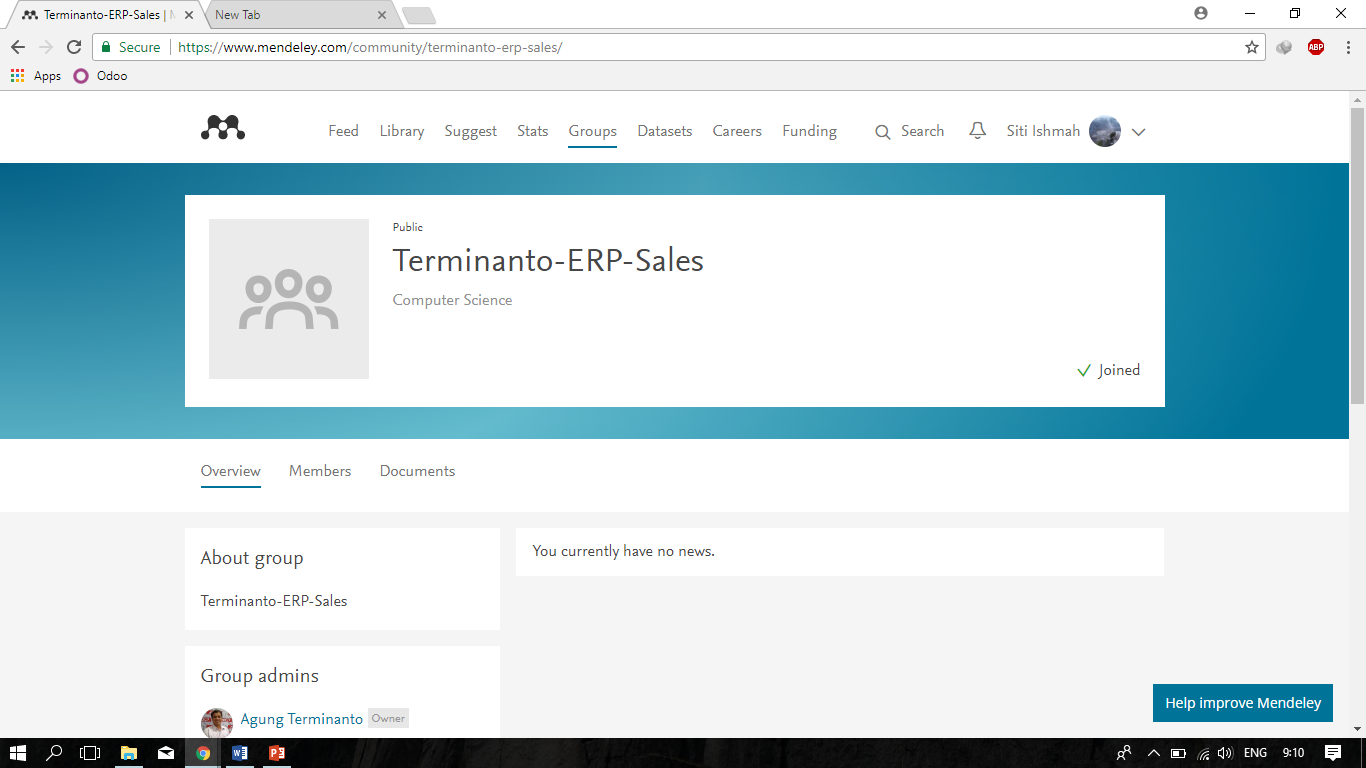Close the New Tab tab
The image size is (1366, 768).
click(x=382, y=15)
